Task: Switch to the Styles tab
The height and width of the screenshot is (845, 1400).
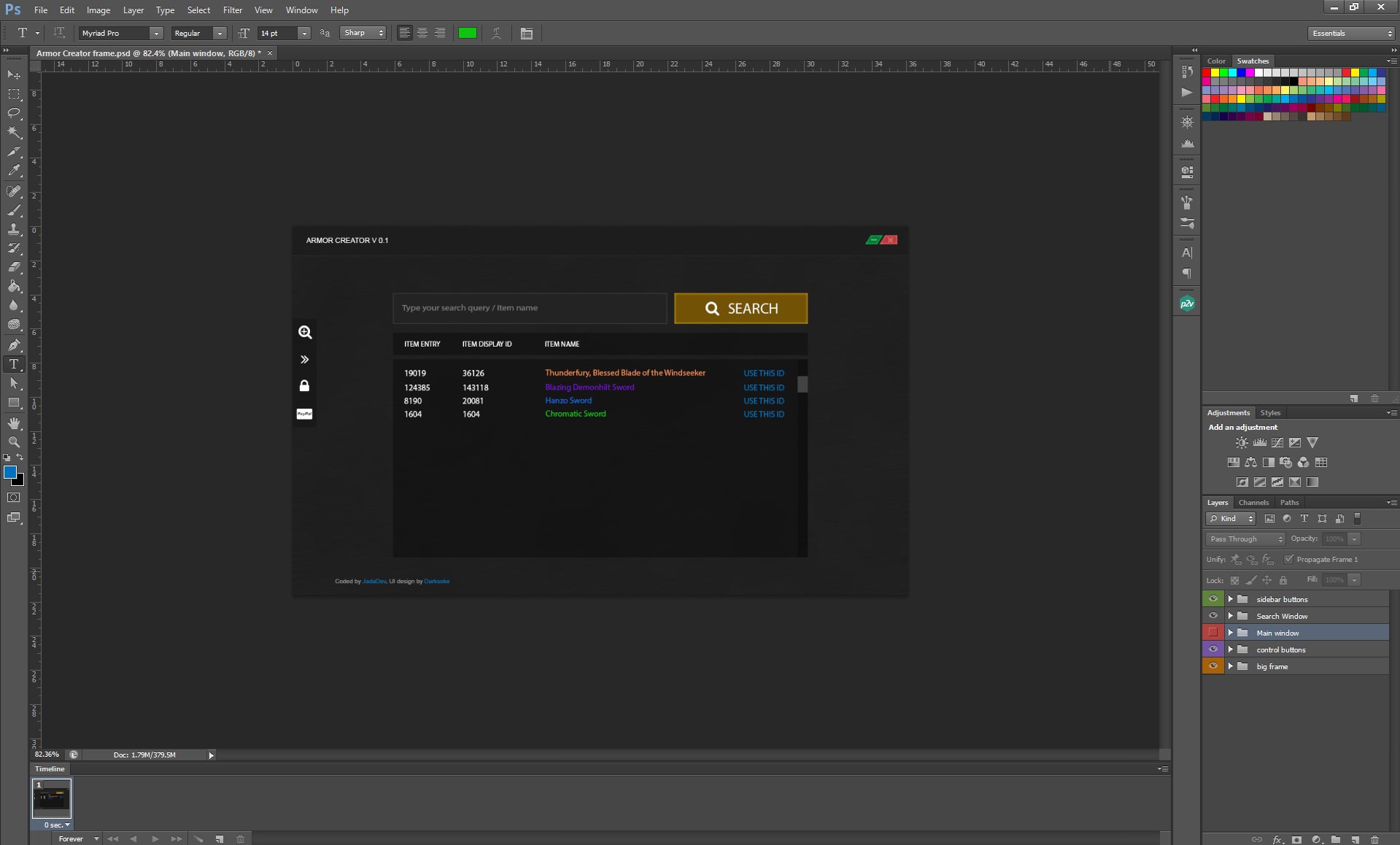Action: point(1270,412)
